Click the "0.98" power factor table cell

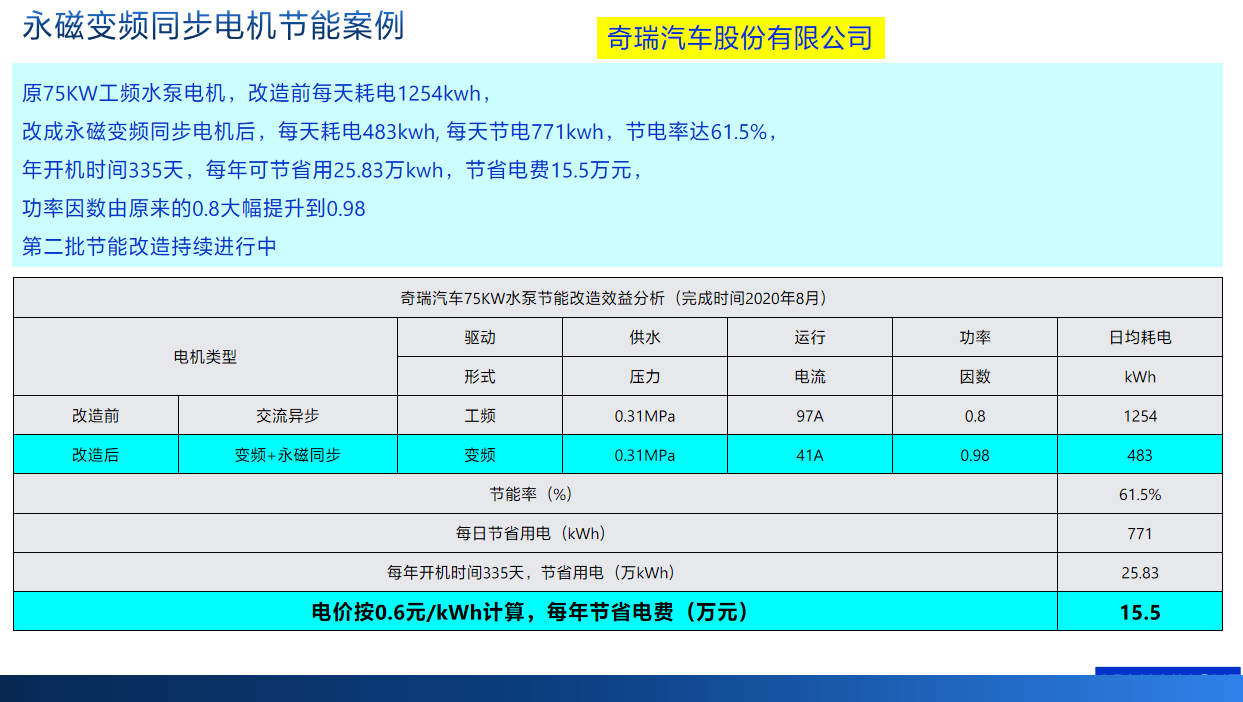click(975, 455)
